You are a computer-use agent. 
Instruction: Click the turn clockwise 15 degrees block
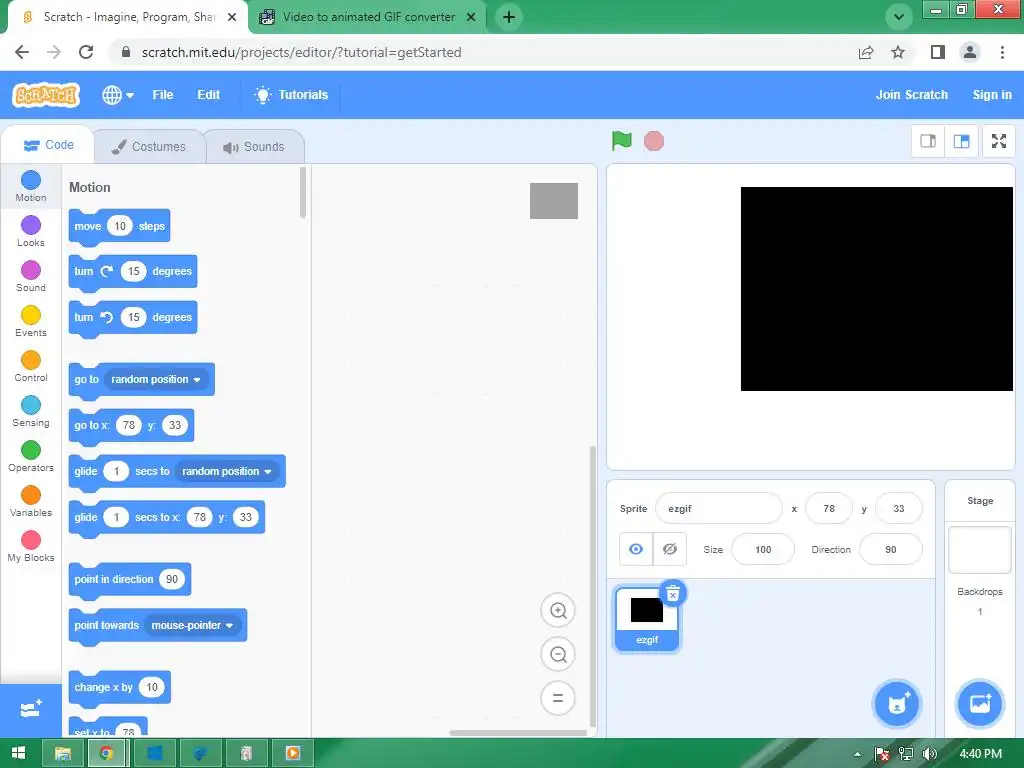133,272
